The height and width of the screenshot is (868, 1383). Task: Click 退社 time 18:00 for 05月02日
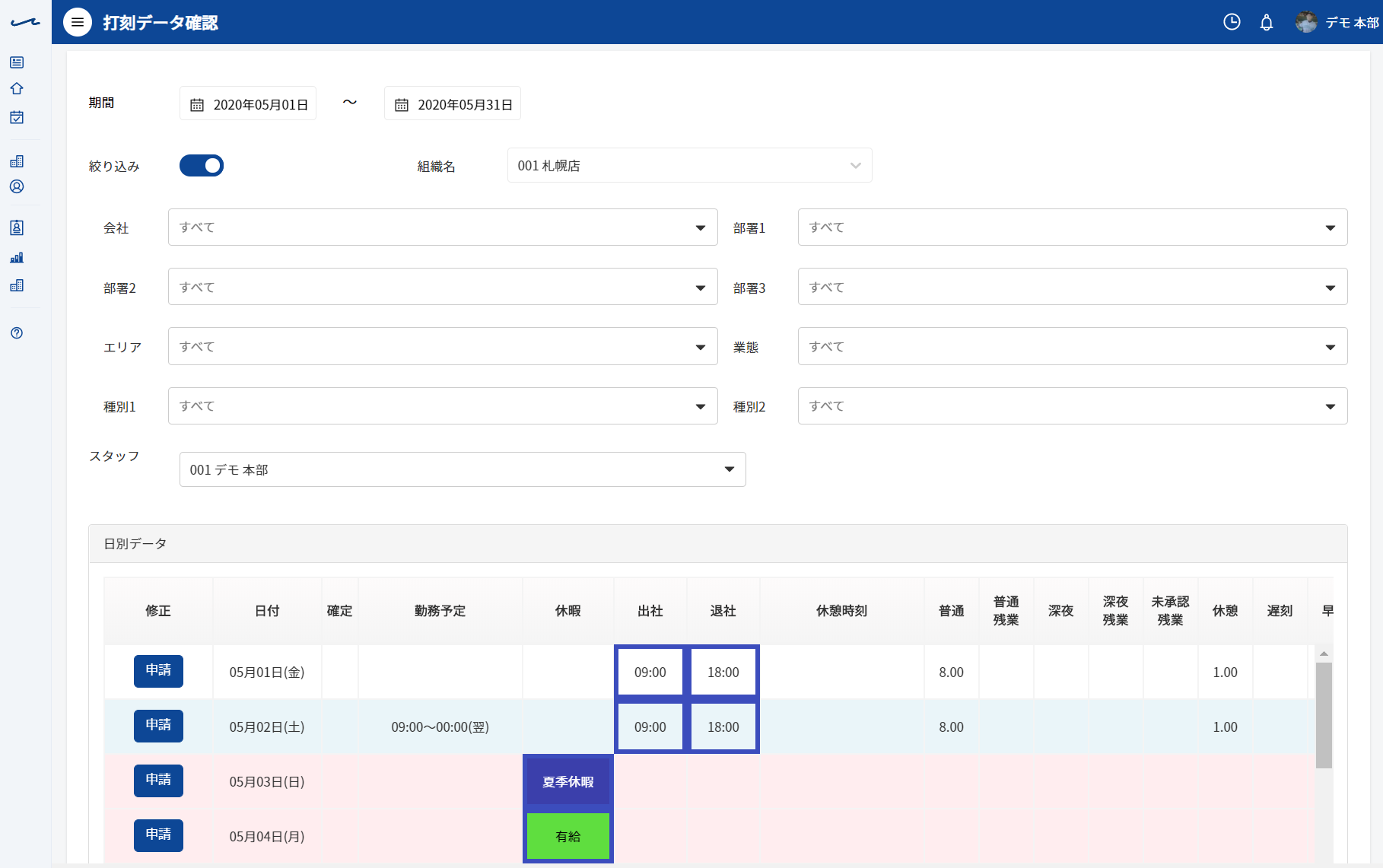tap(723, 727)
